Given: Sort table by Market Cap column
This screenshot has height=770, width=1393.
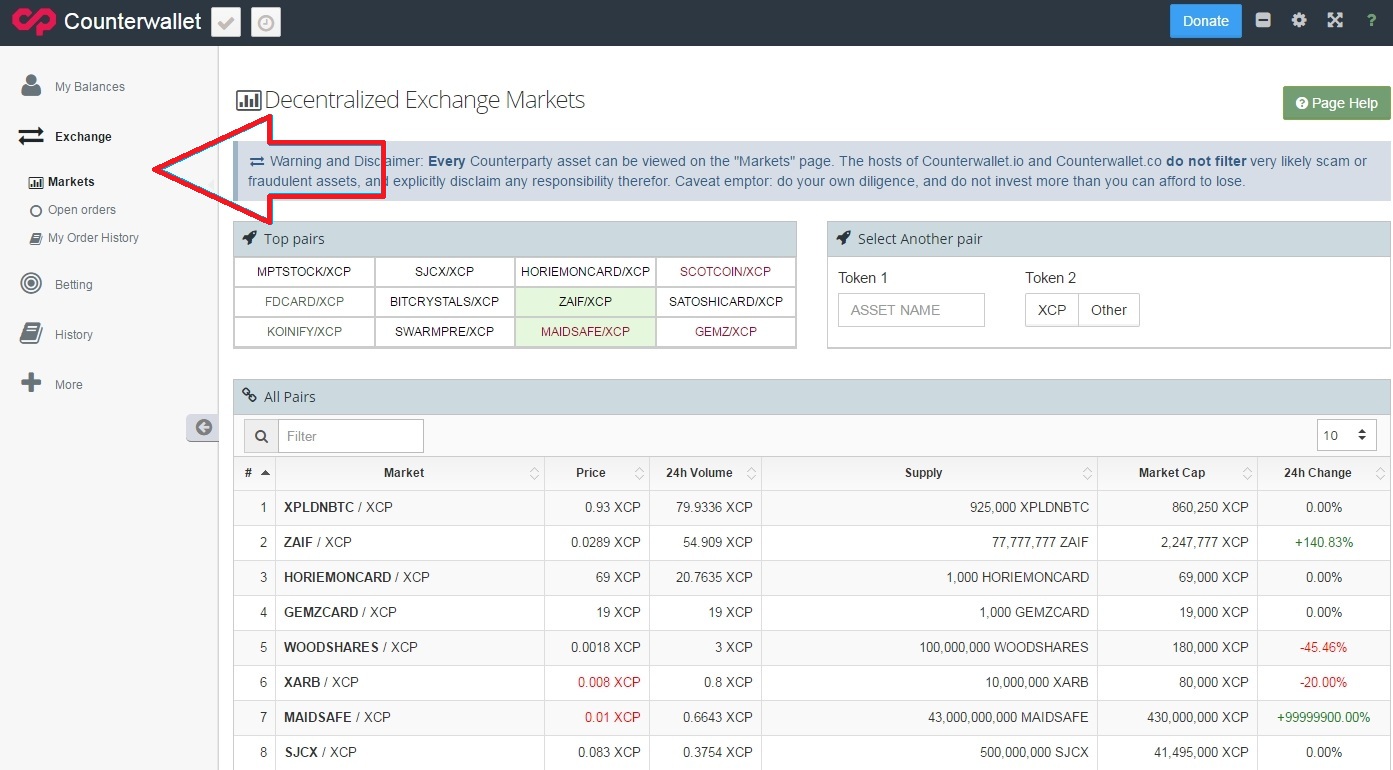Looking at the screenshot, I should click(x=1177, y=473).
